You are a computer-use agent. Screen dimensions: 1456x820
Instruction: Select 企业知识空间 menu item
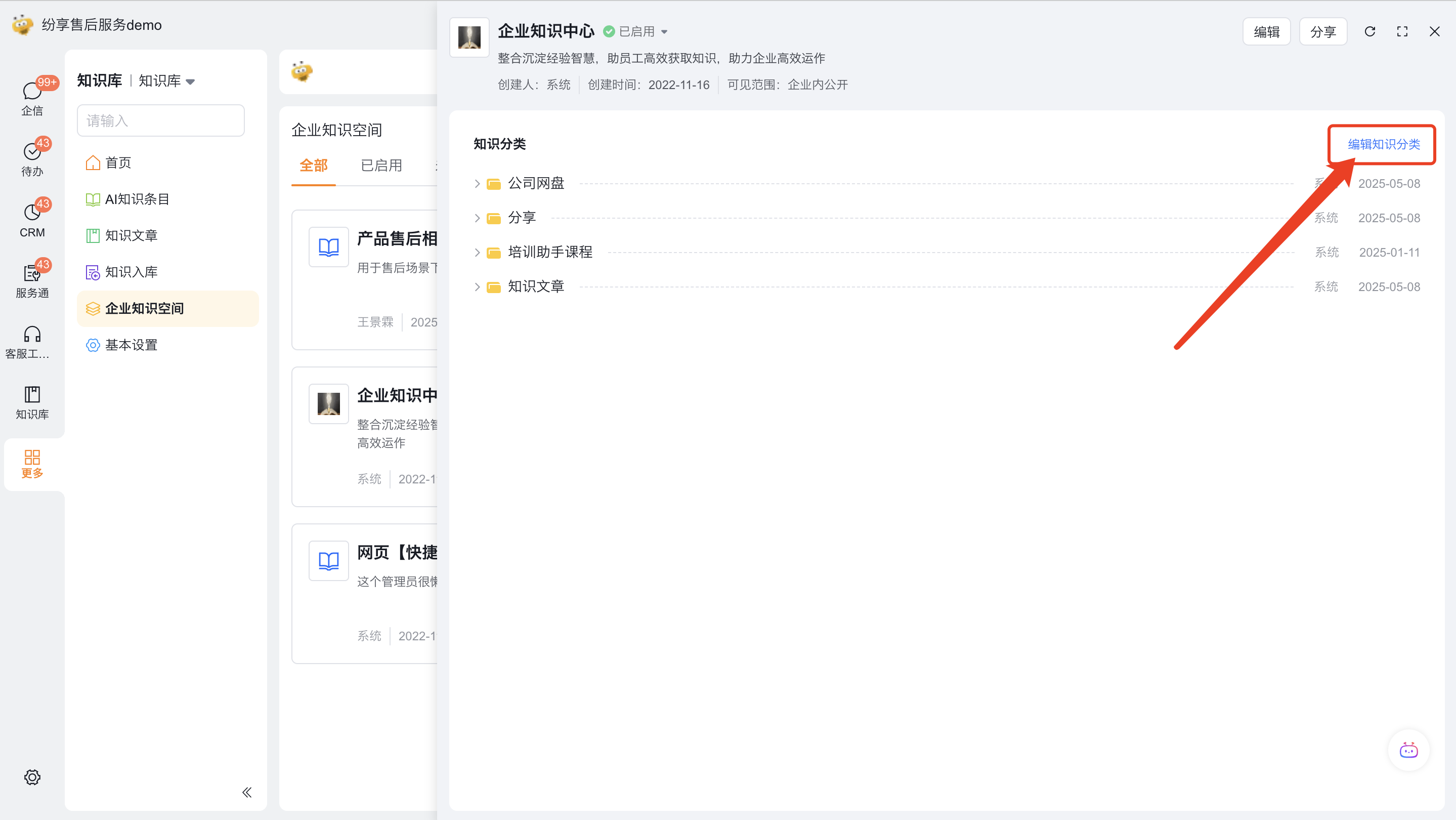point(168,309)
